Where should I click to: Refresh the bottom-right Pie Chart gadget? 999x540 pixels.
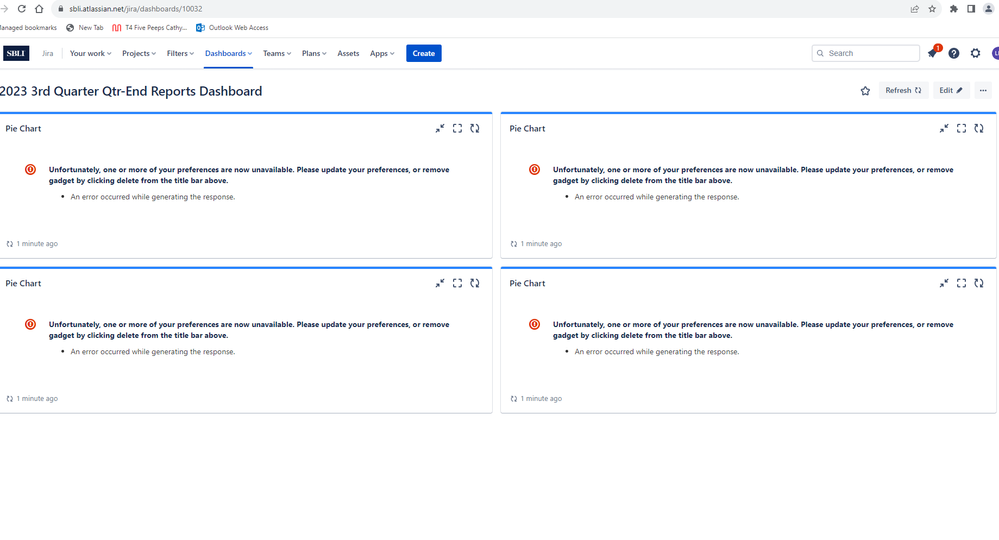[x=979, y=283]
